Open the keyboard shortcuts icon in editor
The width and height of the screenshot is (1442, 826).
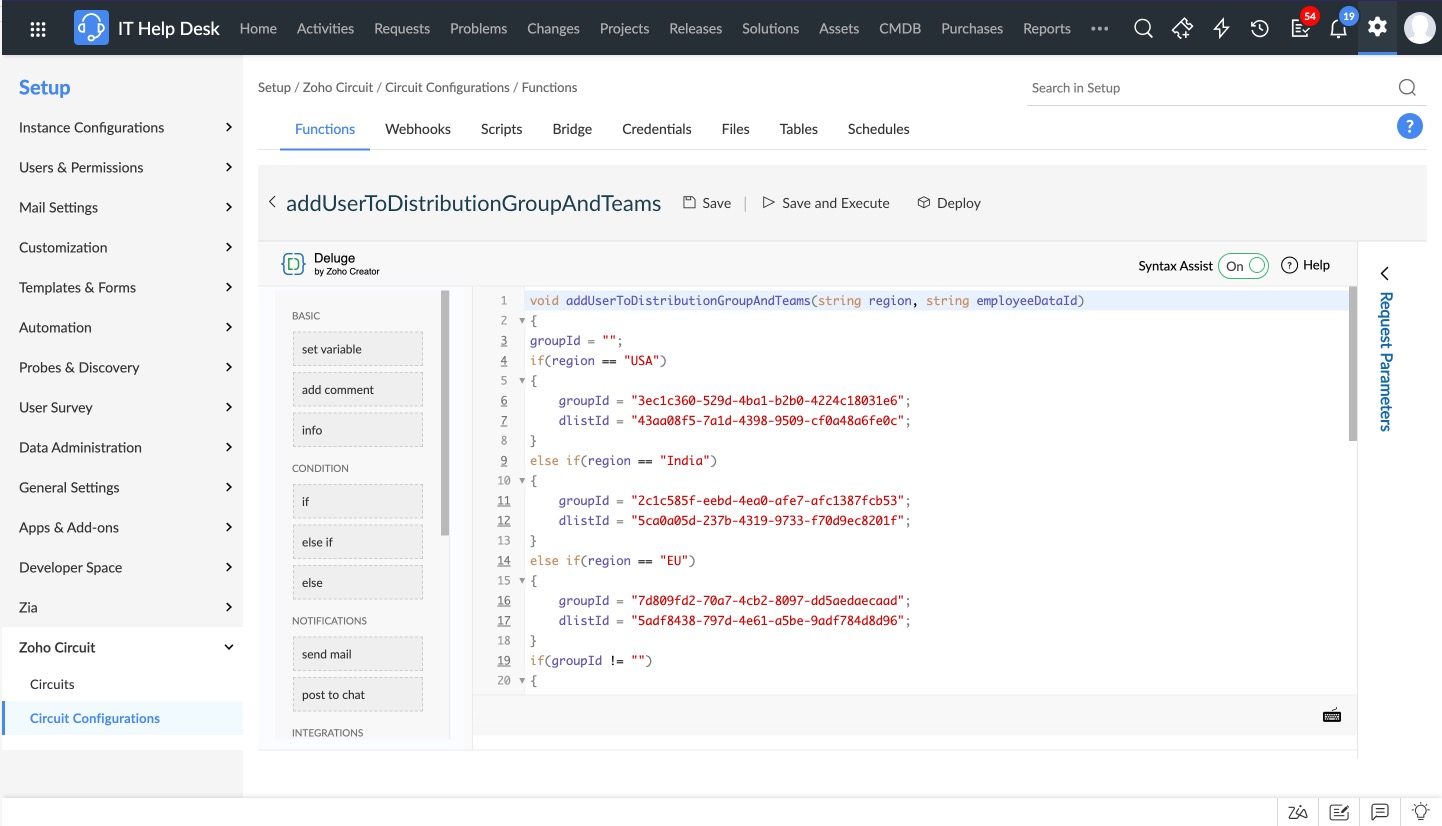(1331, 715)
